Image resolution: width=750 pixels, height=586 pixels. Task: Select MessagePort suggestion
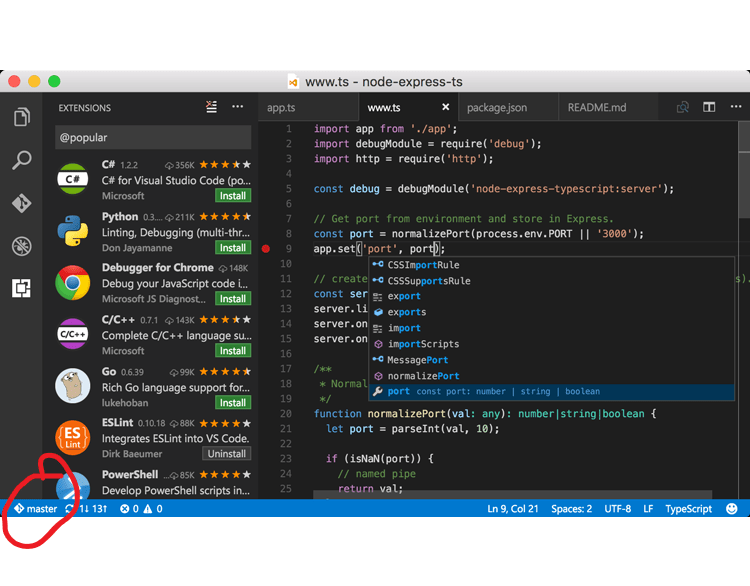pyautogui.click(x=552, y=360)
